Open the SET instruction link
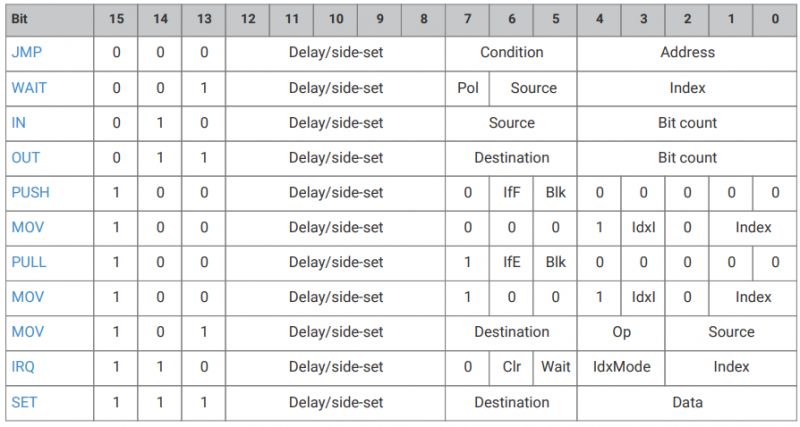This screenshot has width=800, height=427. (24, 402)
